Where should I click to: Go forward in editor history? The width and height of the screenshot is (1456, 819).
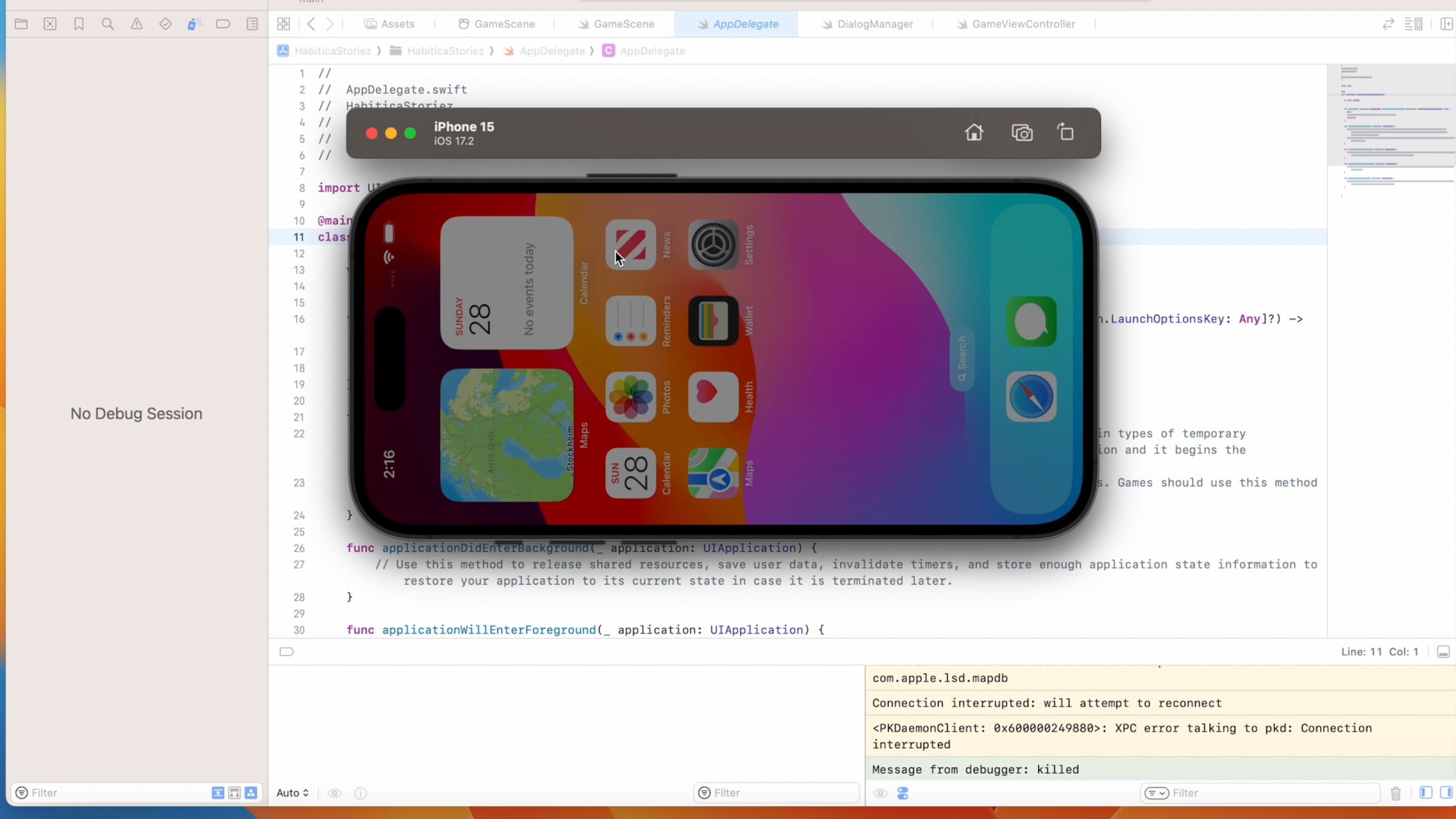330,24
